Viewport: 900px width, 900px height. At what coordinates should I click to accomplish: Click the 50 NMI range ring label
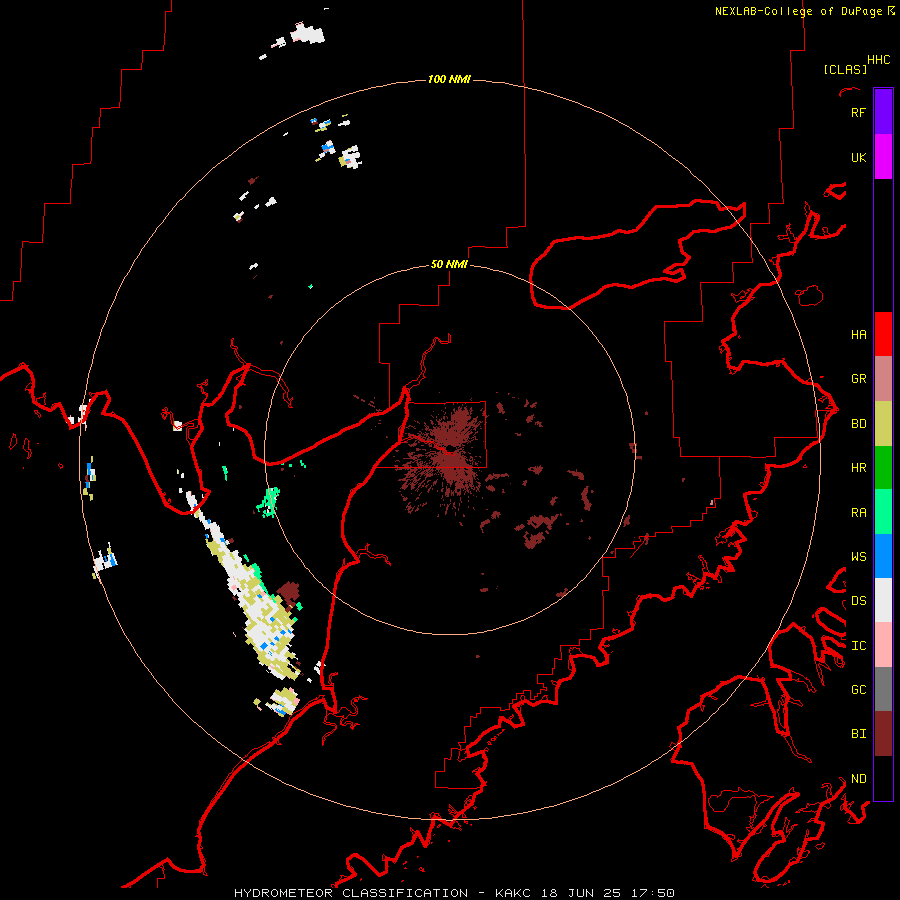[449, 264]
